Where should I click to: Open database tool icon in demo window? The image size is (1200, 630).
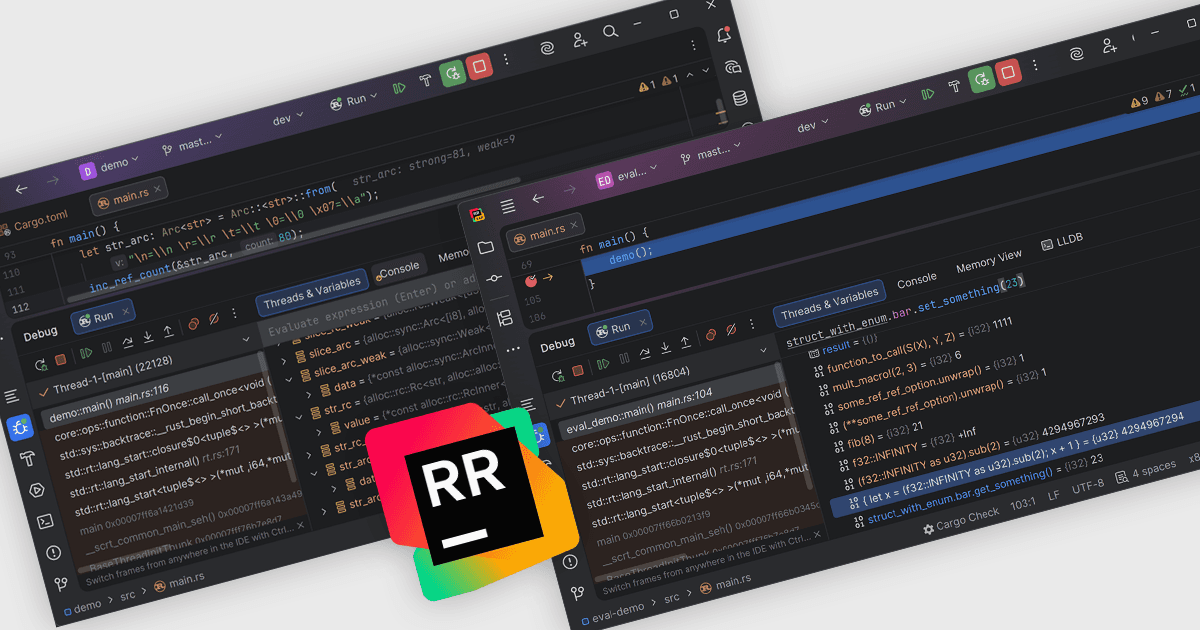coord(741,98)
